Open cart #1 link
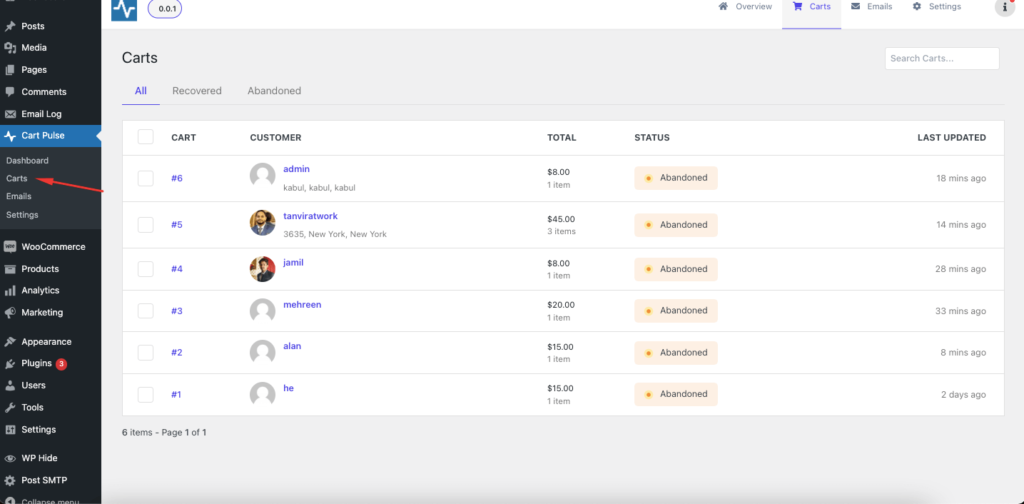The width and height of the screenshot is (1024, 504). click(x=176, y=394)
